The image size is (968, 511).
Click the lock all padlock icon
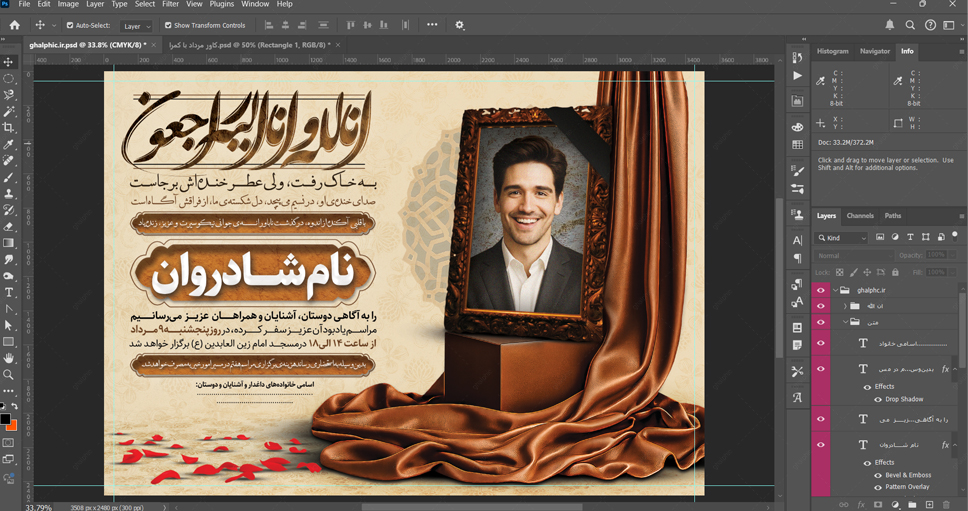pyautogui.click(x=895, y=272)
